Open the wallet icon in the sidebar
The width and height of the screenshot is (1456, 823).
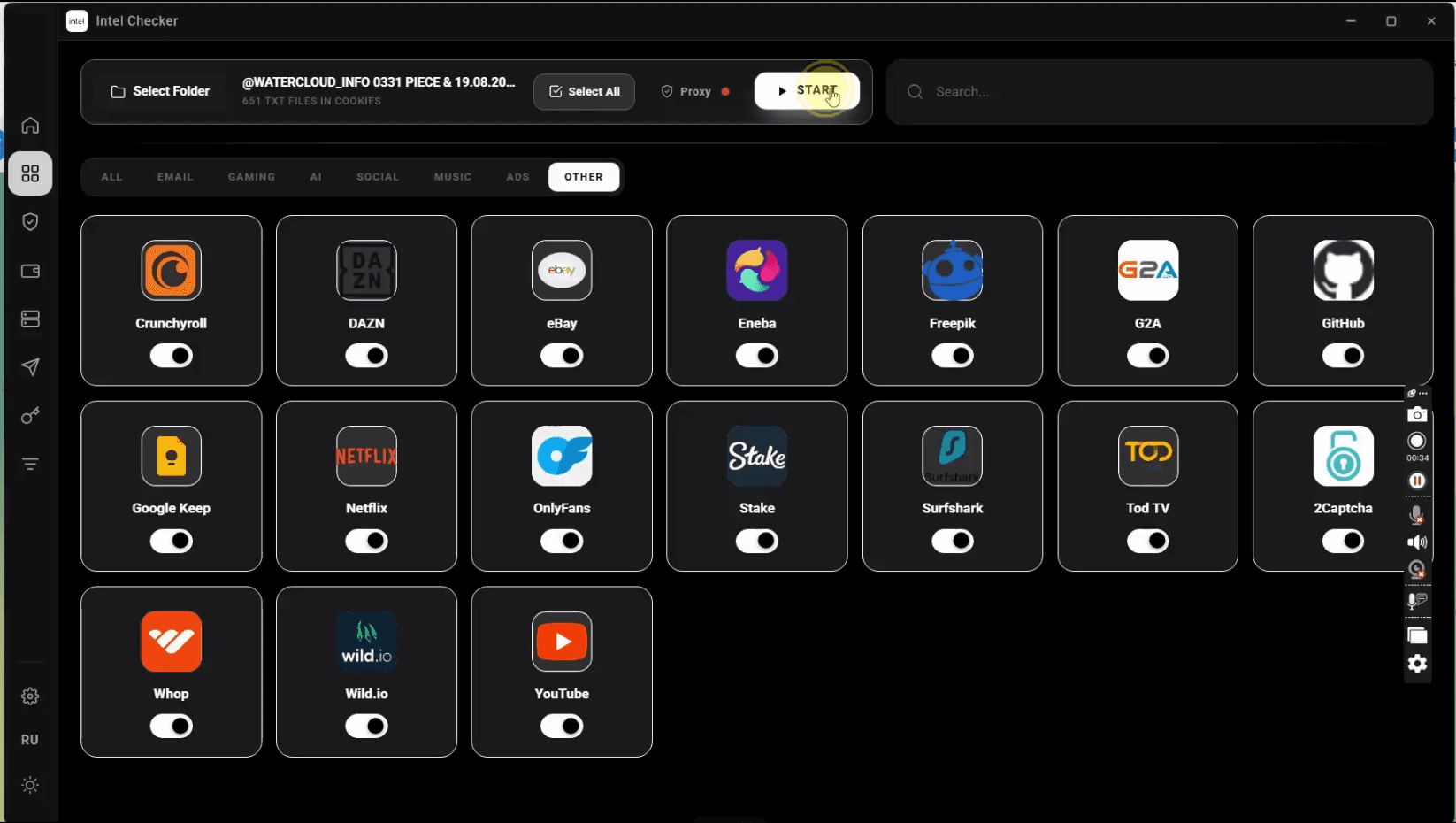[x=30, y=271]
